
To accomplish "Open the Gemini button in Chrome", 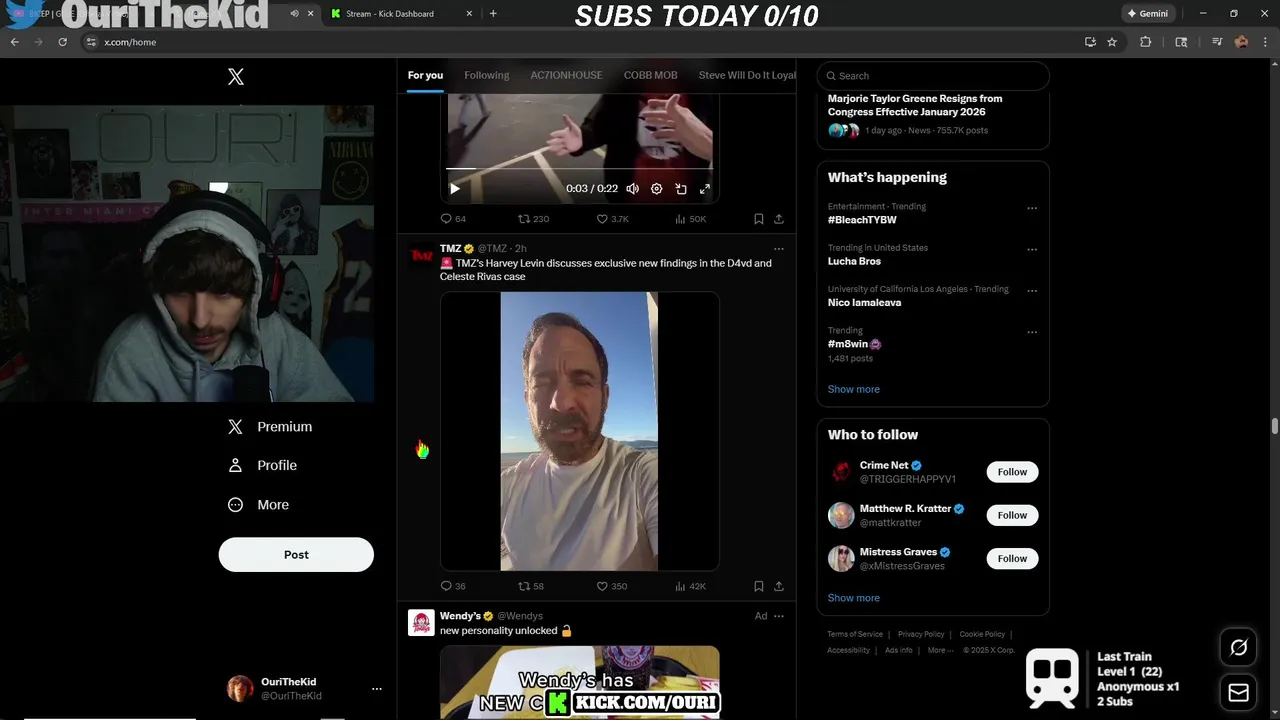I will coord(1147,14).
